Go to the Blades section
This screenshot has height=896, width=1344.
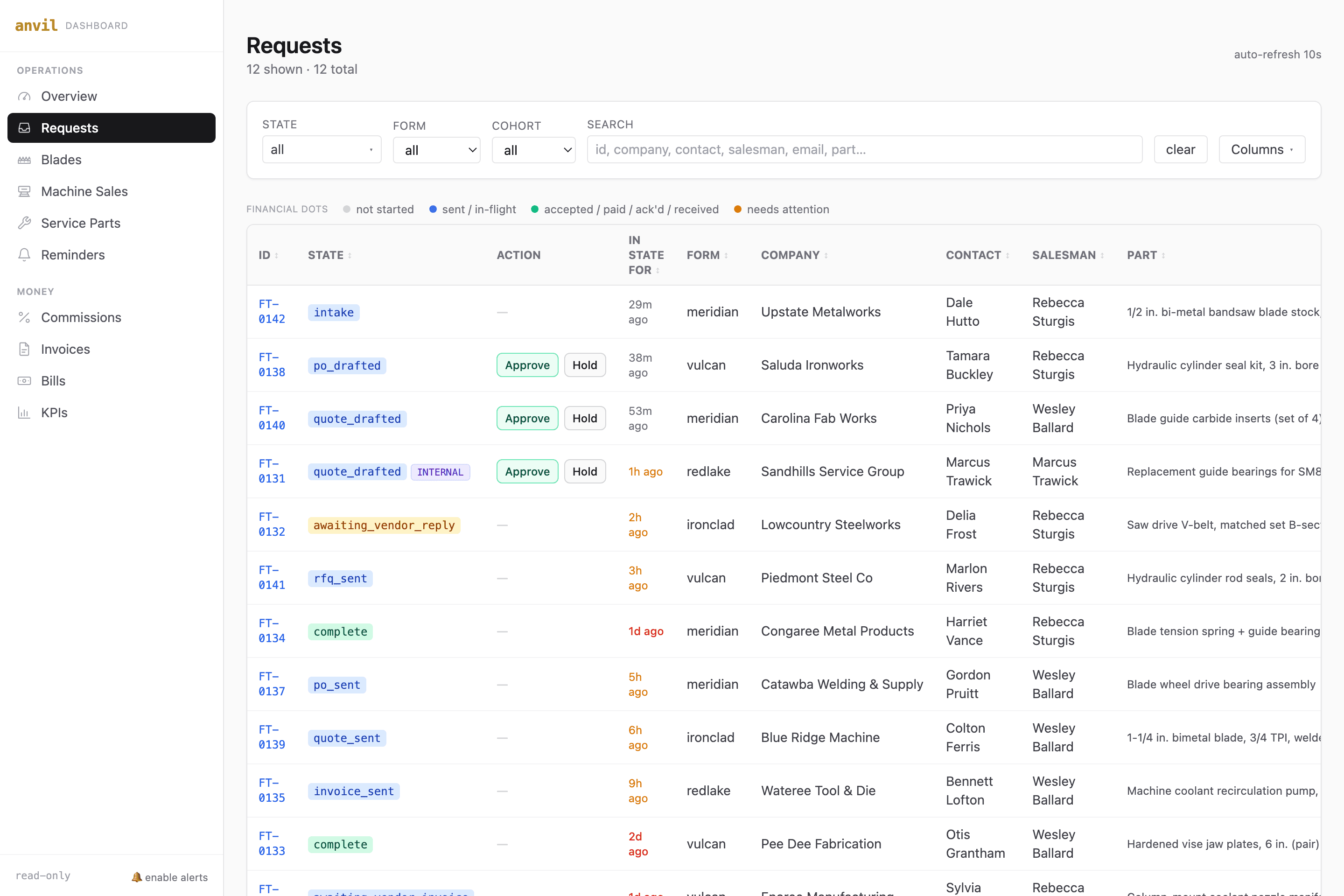(x=112, y=160)
